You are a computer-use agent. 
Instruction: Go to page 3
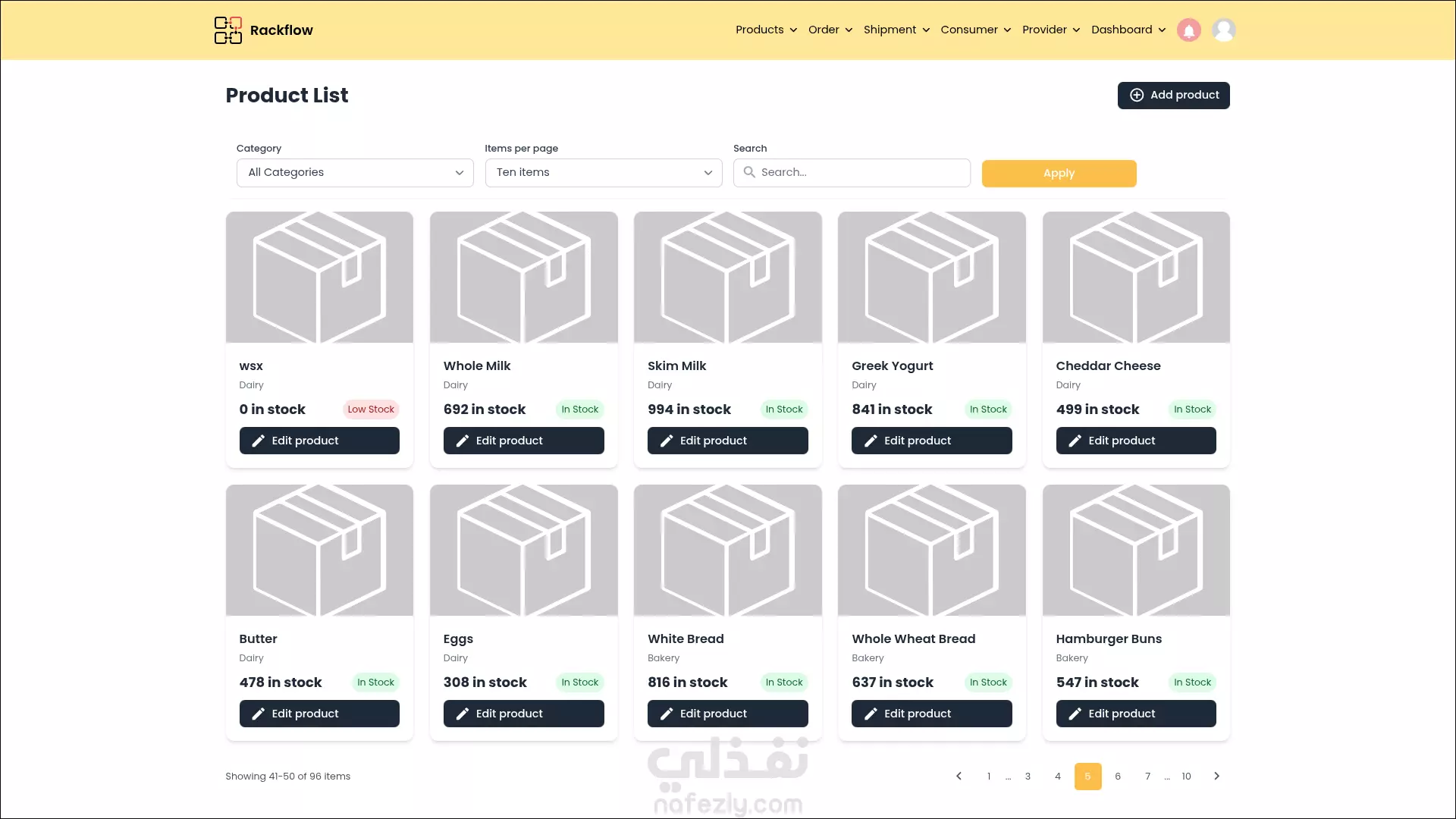pos(1028,776)
